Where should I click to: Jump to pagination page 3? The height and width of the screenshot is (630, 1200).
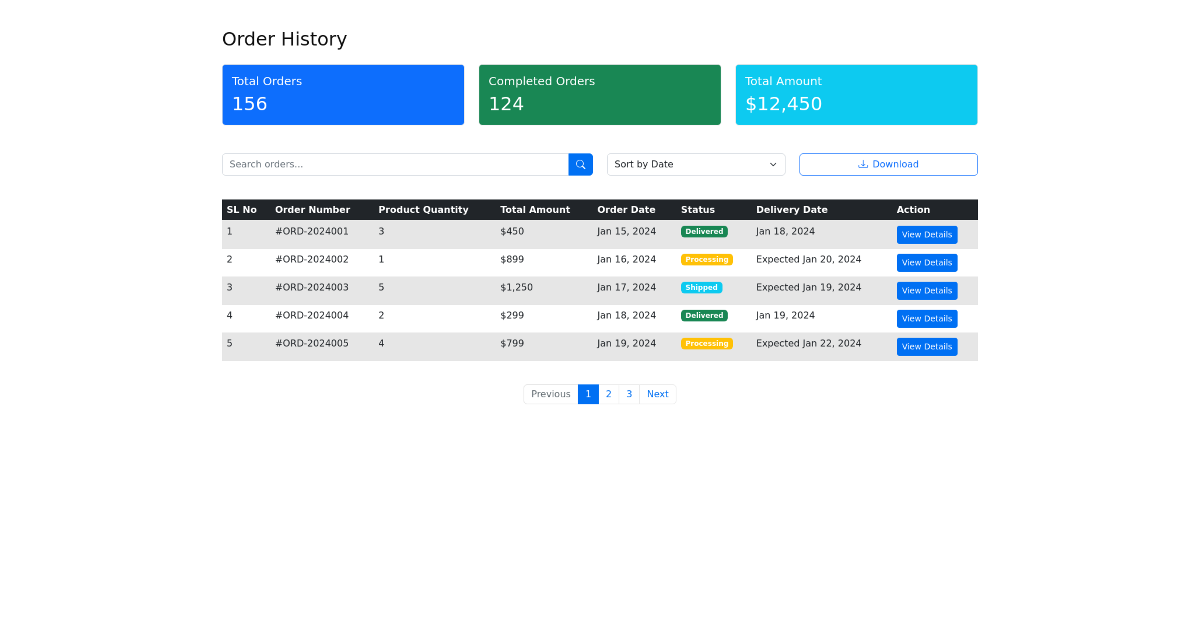tap(629, 394)
